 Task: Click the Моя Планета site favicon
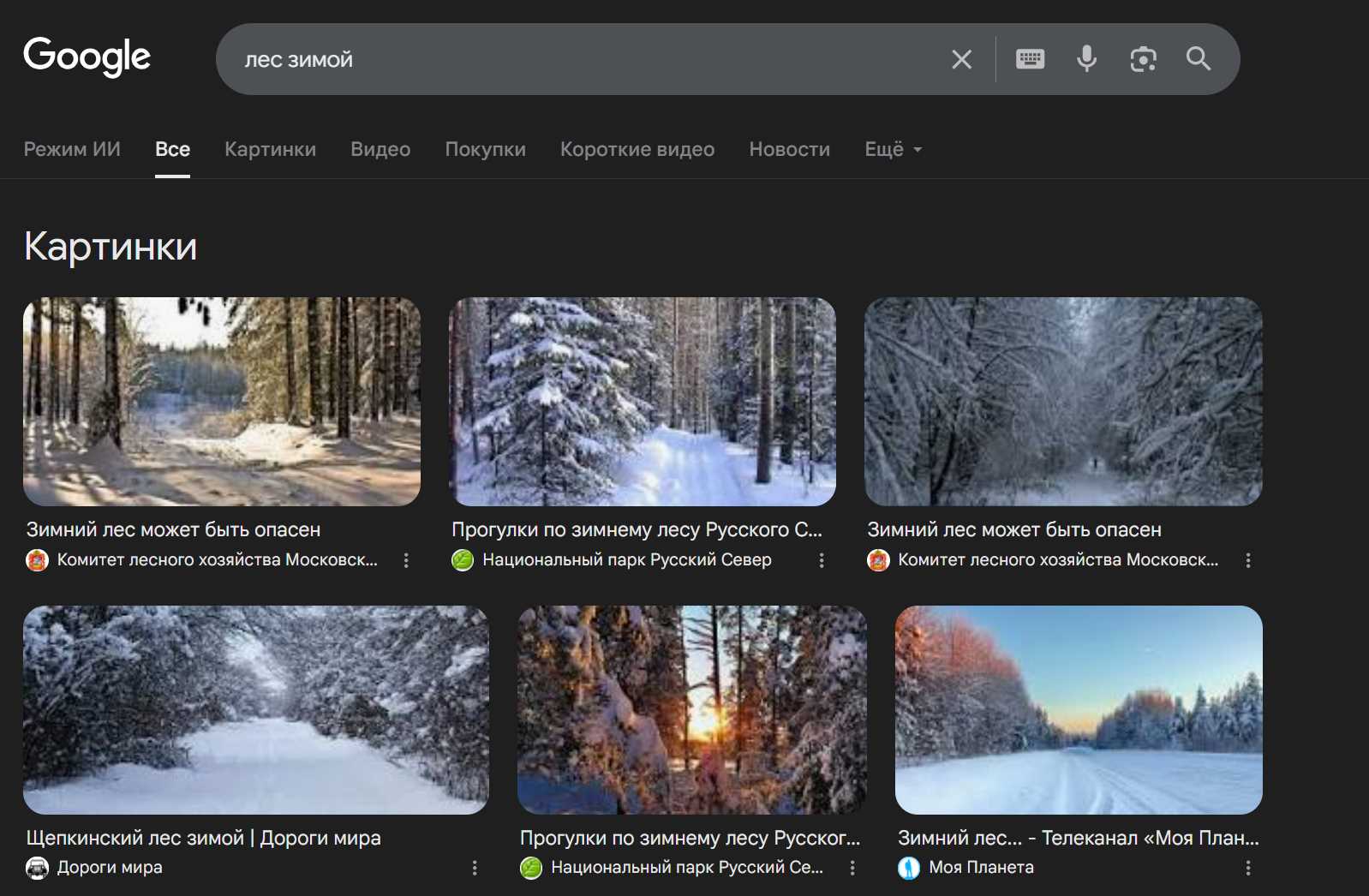point(909,868)
